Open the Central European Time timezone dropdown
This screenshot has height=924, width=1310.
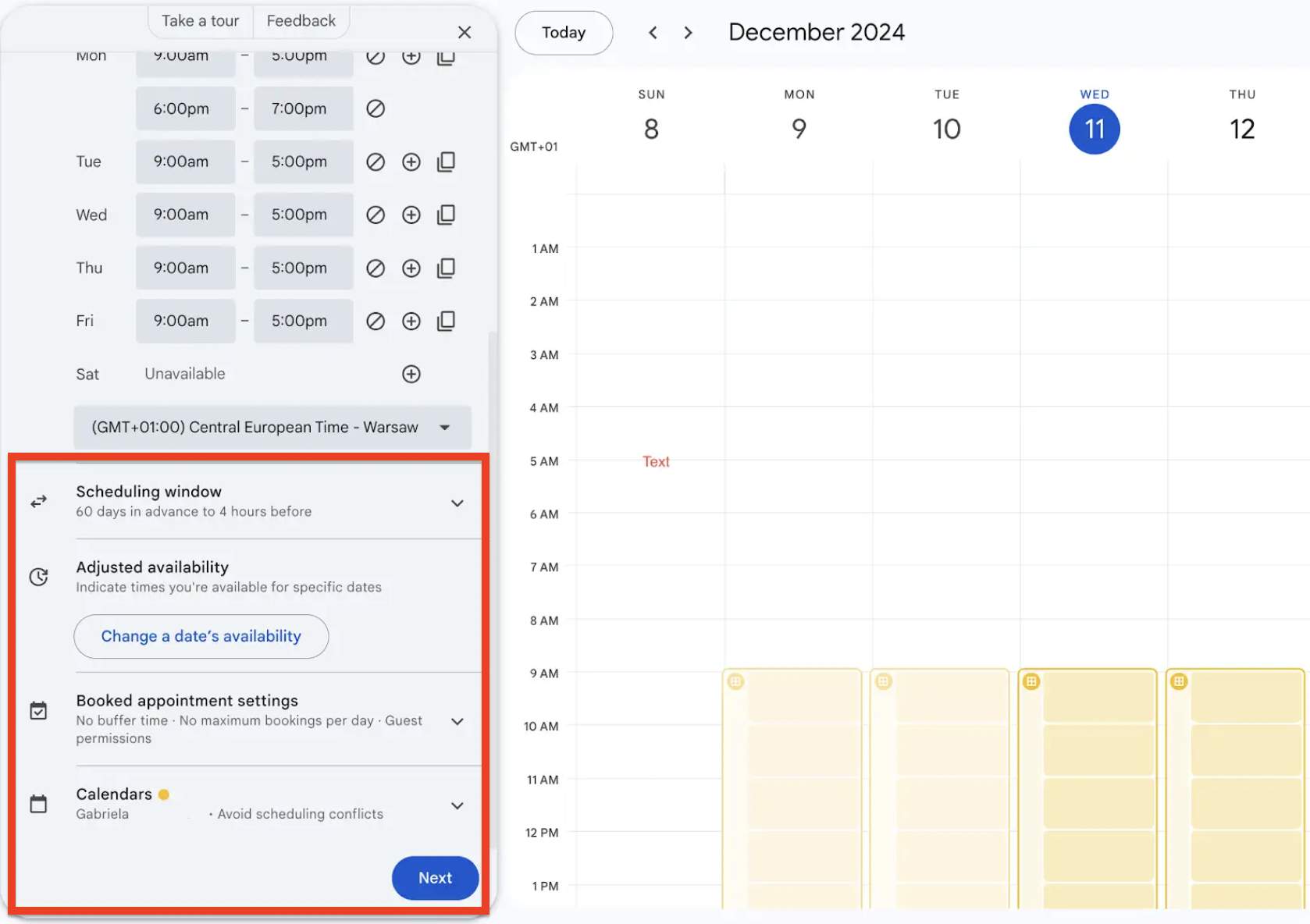tap(444, 427)
